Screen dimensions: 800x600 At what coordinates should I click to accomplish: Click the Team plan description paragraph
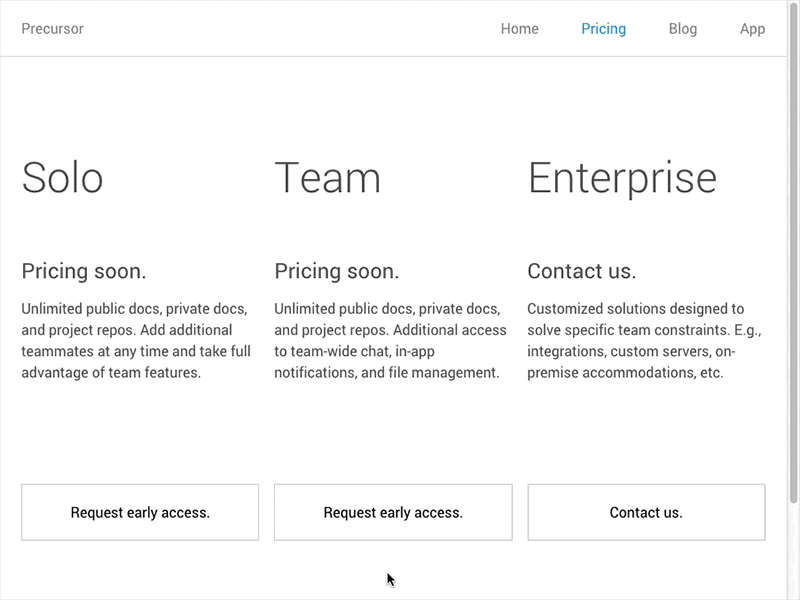pos(387,341)
